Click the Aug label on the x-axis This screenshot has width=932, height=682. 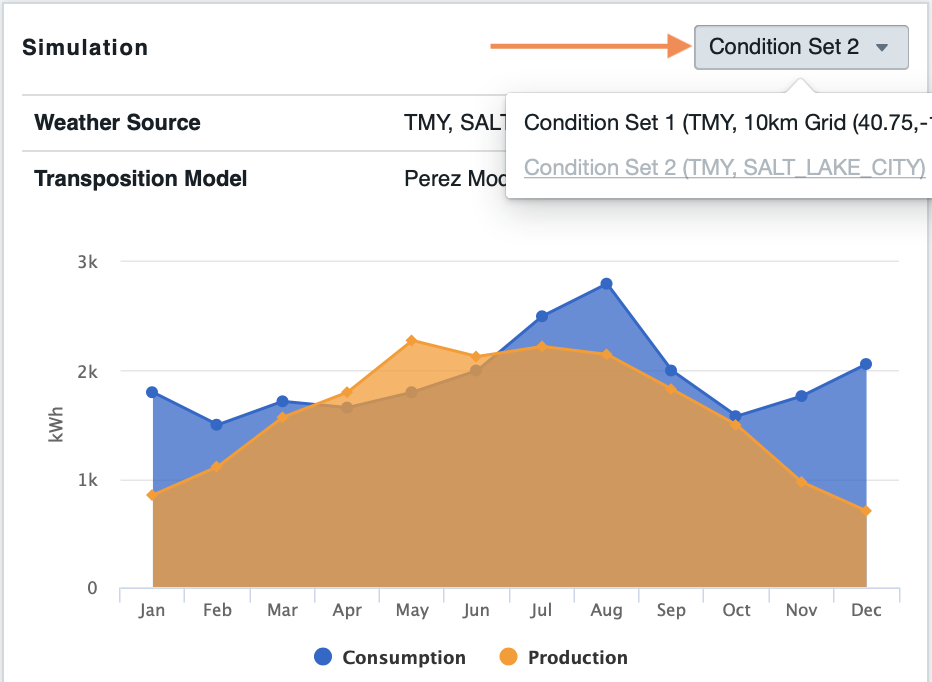(x=606, y=610)
